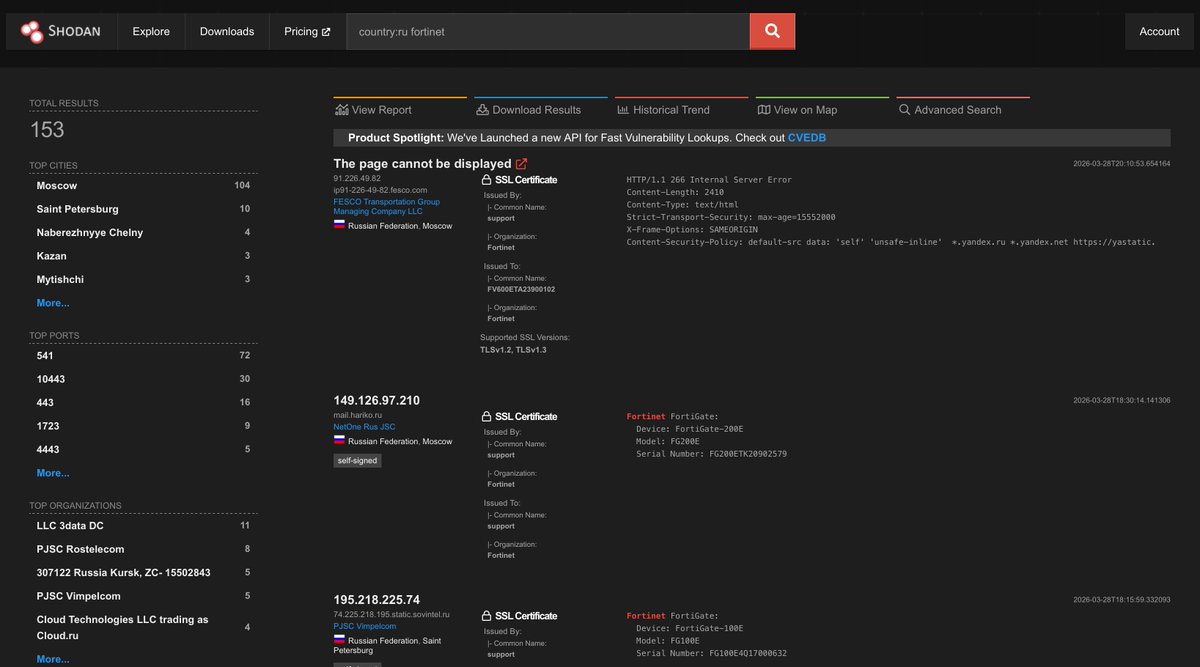The image size is (1200, 667).
Task: Open the NetOne Rus JSC organization link
Action: click(364, 427)
